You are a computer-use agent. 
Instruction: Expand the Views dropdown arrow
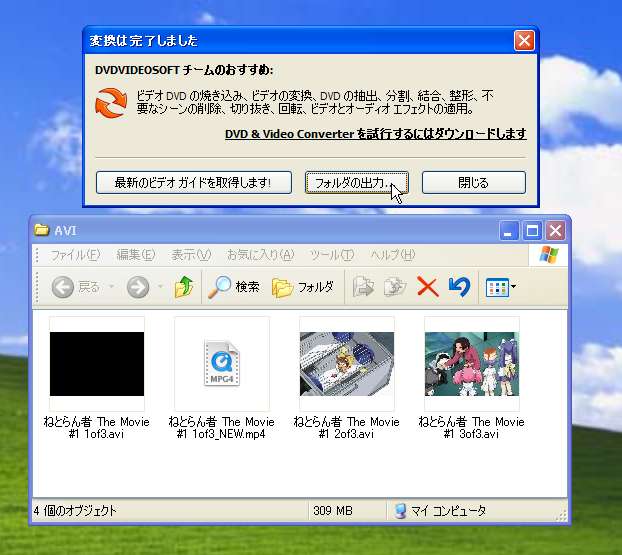click(513, 286)
